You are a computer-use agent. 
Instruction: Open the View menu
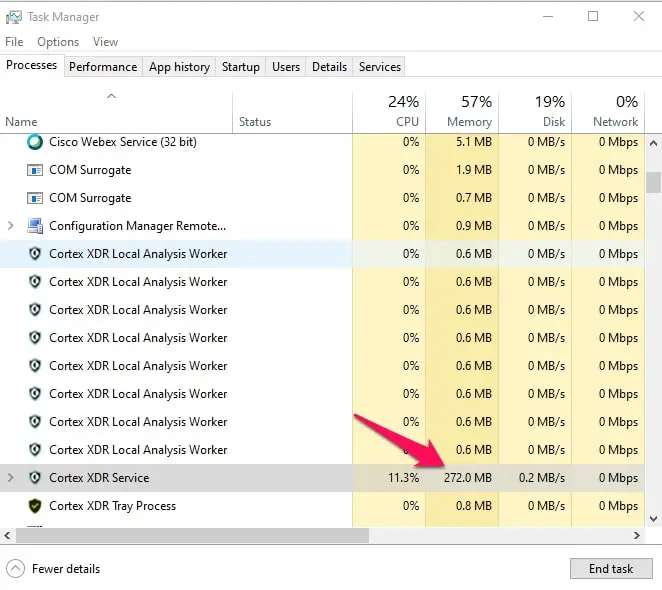(x=105, y=42)
